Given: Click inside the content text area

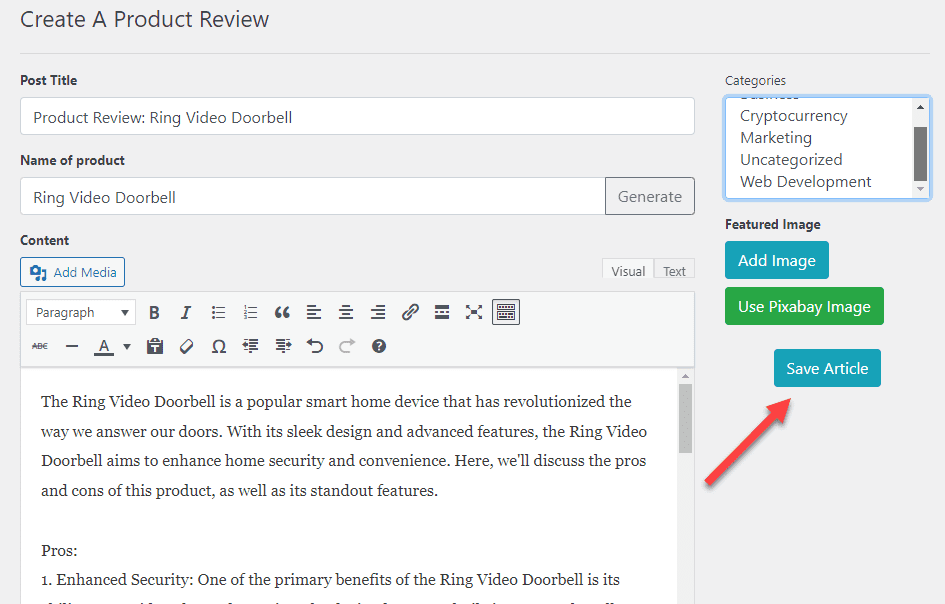Looking at the screenshot, I should (349, 486).
